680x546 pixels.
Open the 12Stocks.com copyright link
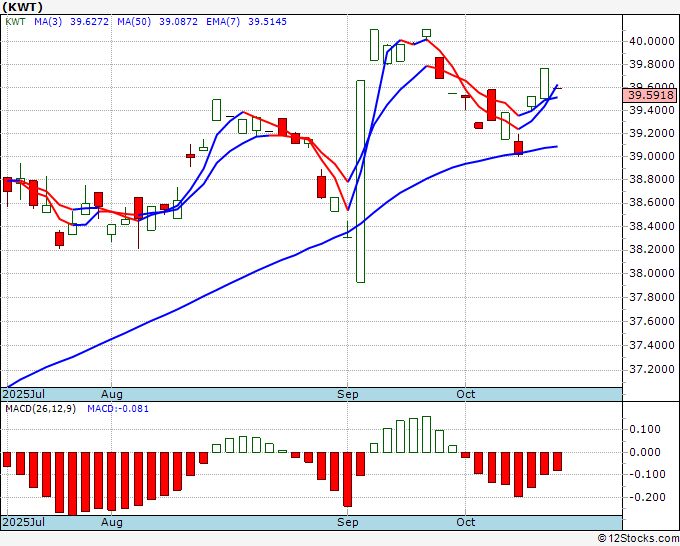coord(638,539)
